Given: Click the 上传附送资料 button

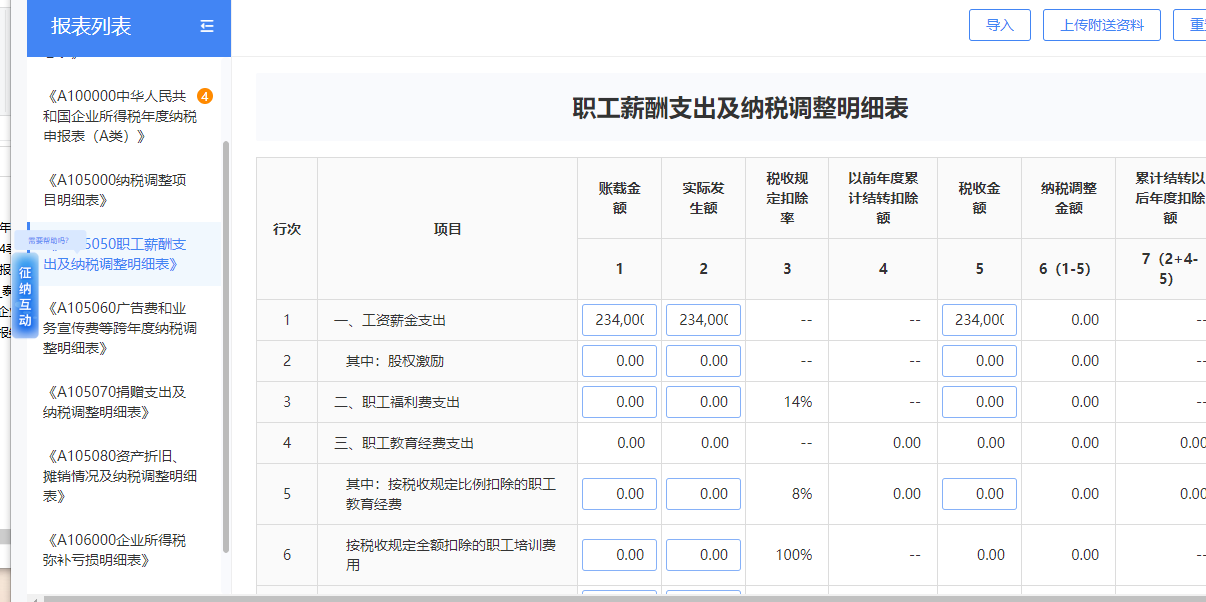Looking at the screenshot, I should 1101,25.
